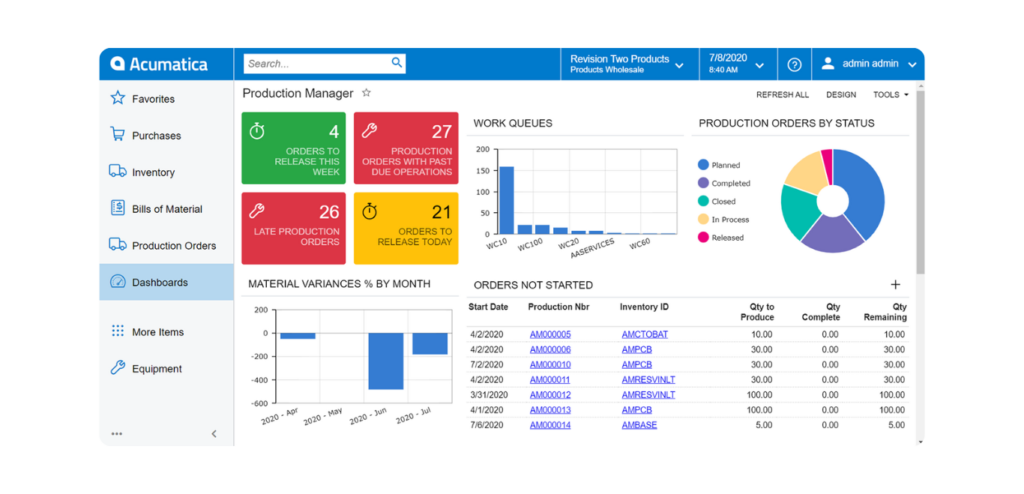Open the Help question mark icon
This screenshot has height=494, width=1024.
tap(794, 64)
